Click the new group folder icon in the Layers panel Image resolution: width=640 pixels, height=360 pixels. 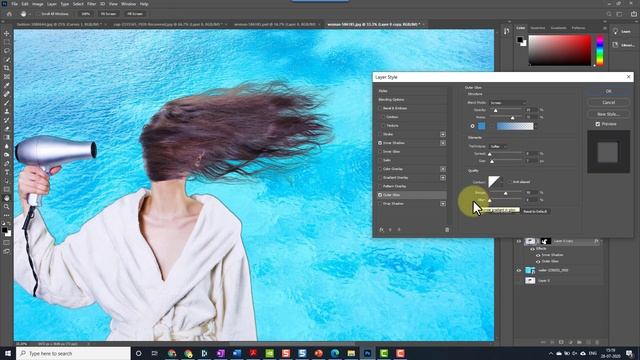[579, 342]
